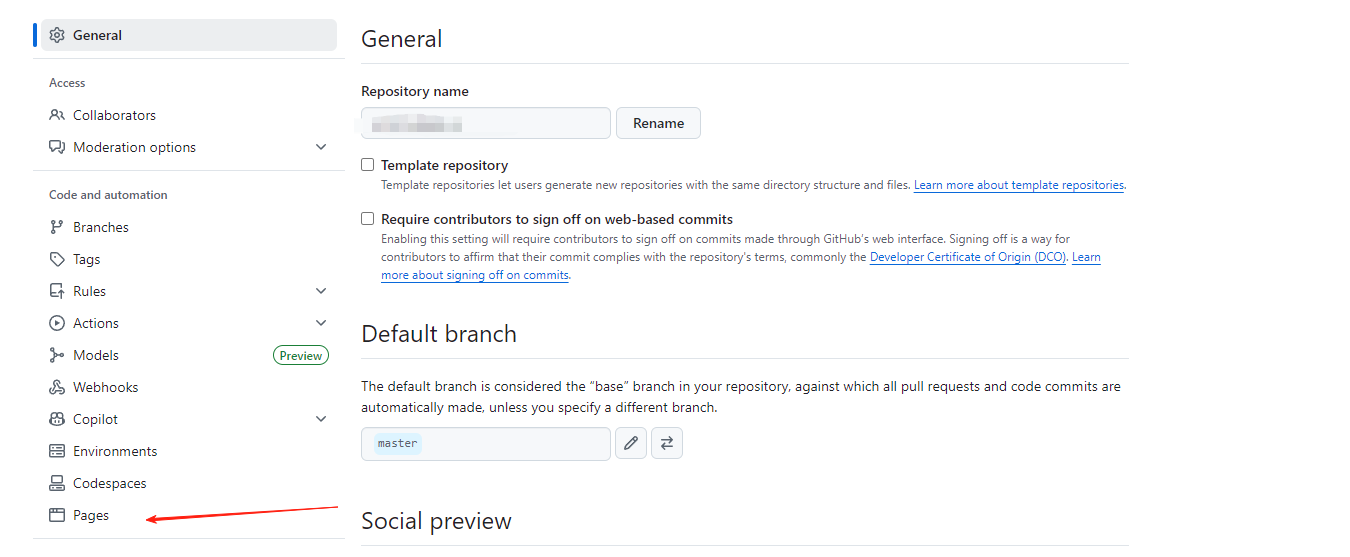Image resolution: width=1350 pixels, height=557 pixels.
Task: Click the pencil icon to rename default branch
Action: point(630,443)
